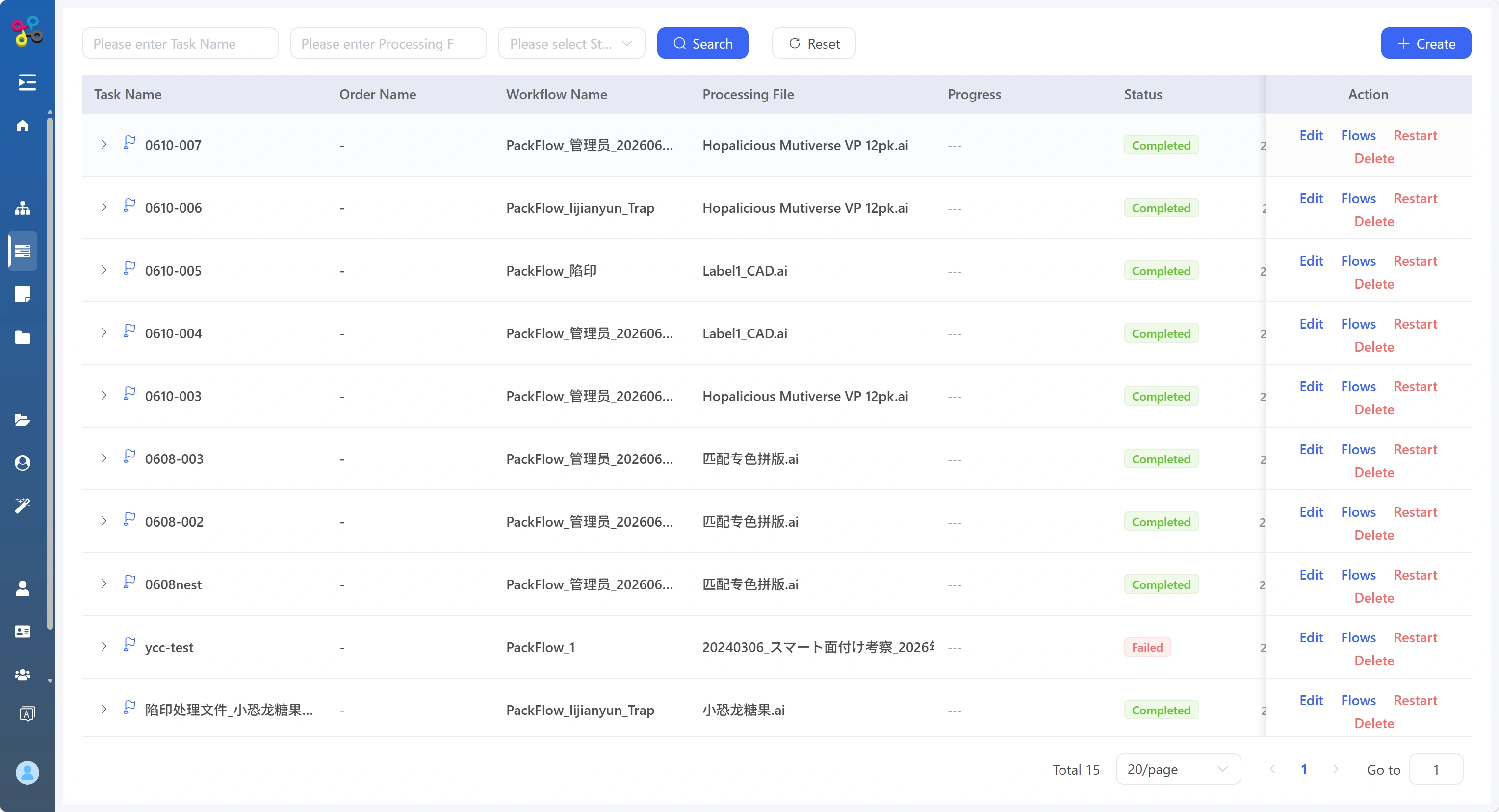Image resolution: width=1499 pixels, height=812 pixels.
Task: Select page 1 in pagination
Action: pyautogui.click(x=1304, y=769)
